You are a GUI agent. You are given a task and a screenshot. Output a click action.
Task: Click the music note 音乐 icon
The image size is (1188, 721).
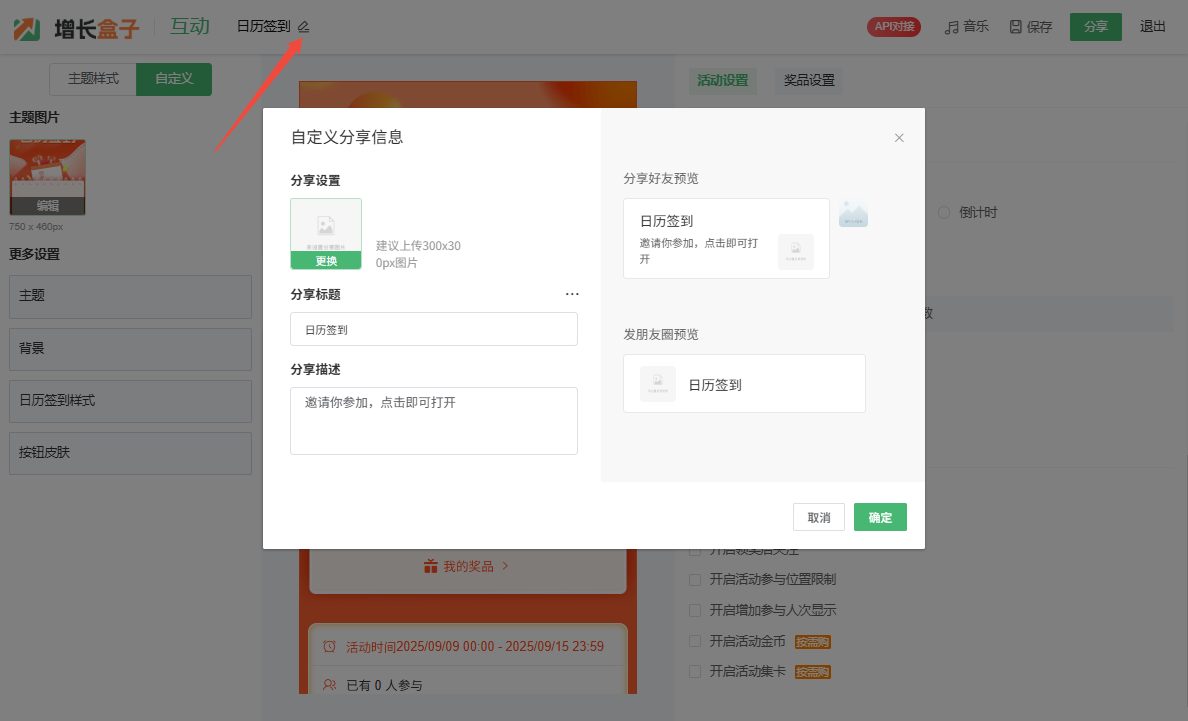(952, 27)
